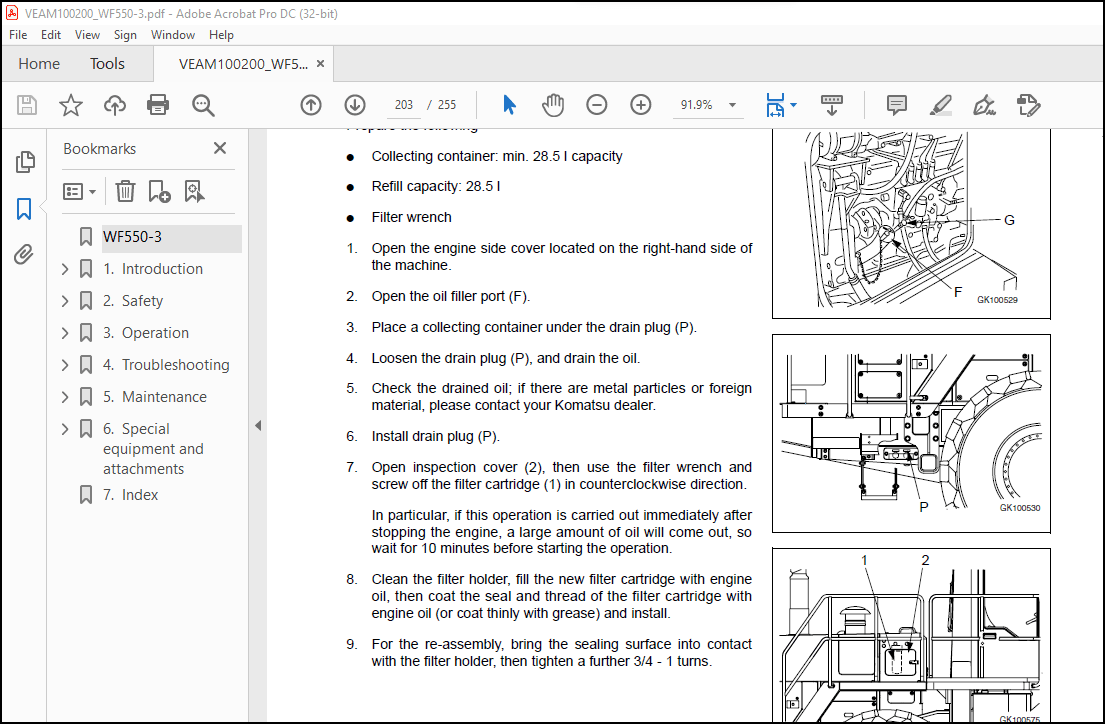Add file to starred favorites
Viewport: 1105px width, 724px height.
pyautogui.click(x=71, y=105)
